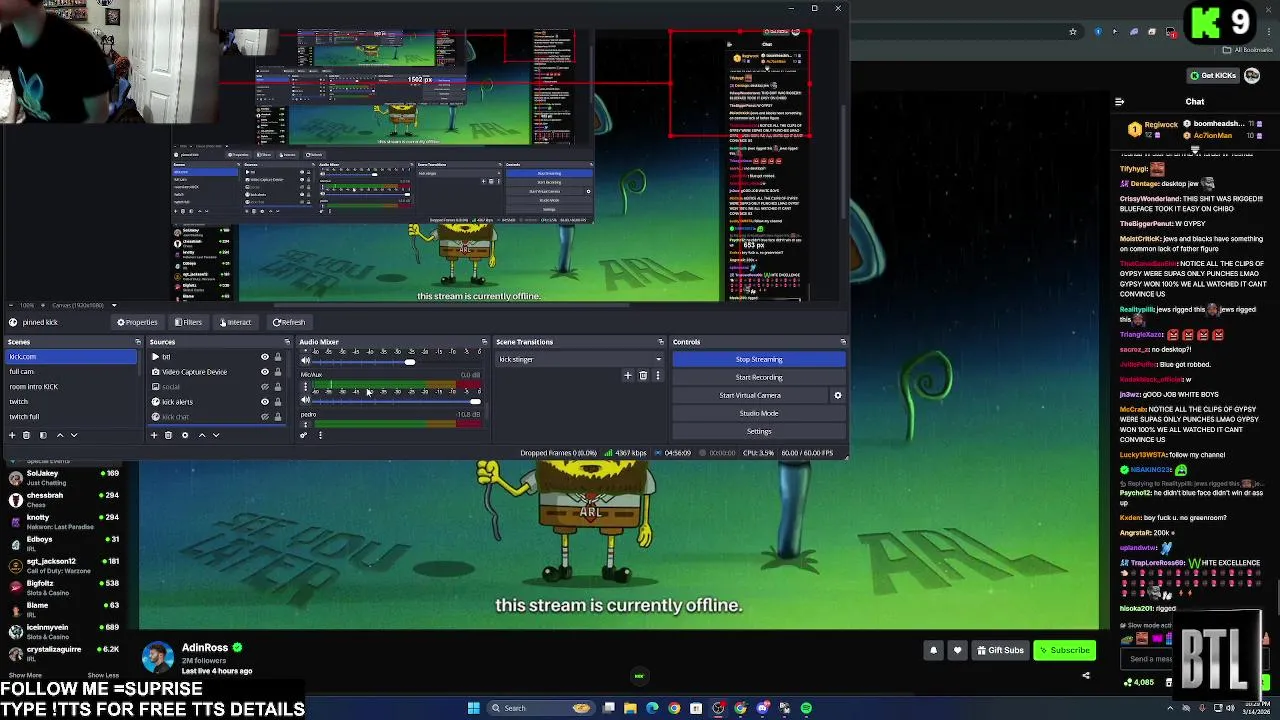Undock the Scenes panel
Viewport: 1280px width, 720px height.
138,342
